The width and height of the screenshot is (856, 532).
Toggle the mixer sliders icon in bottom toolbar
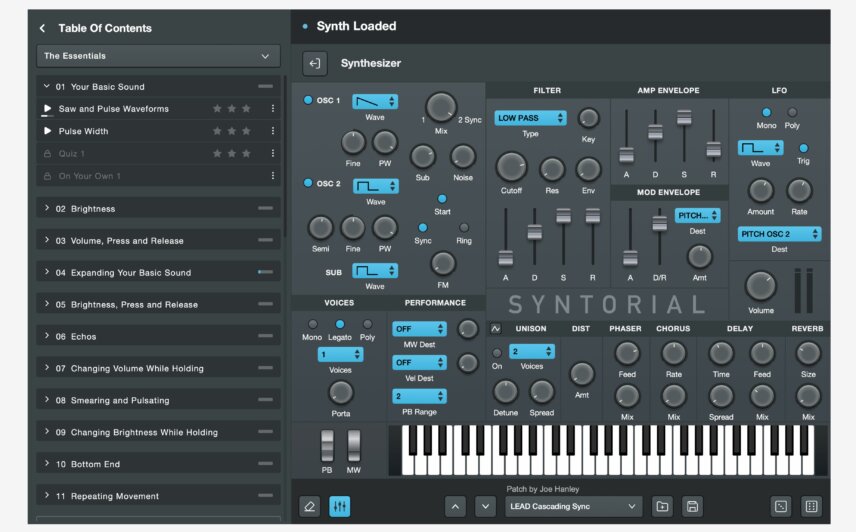[340, 506]
